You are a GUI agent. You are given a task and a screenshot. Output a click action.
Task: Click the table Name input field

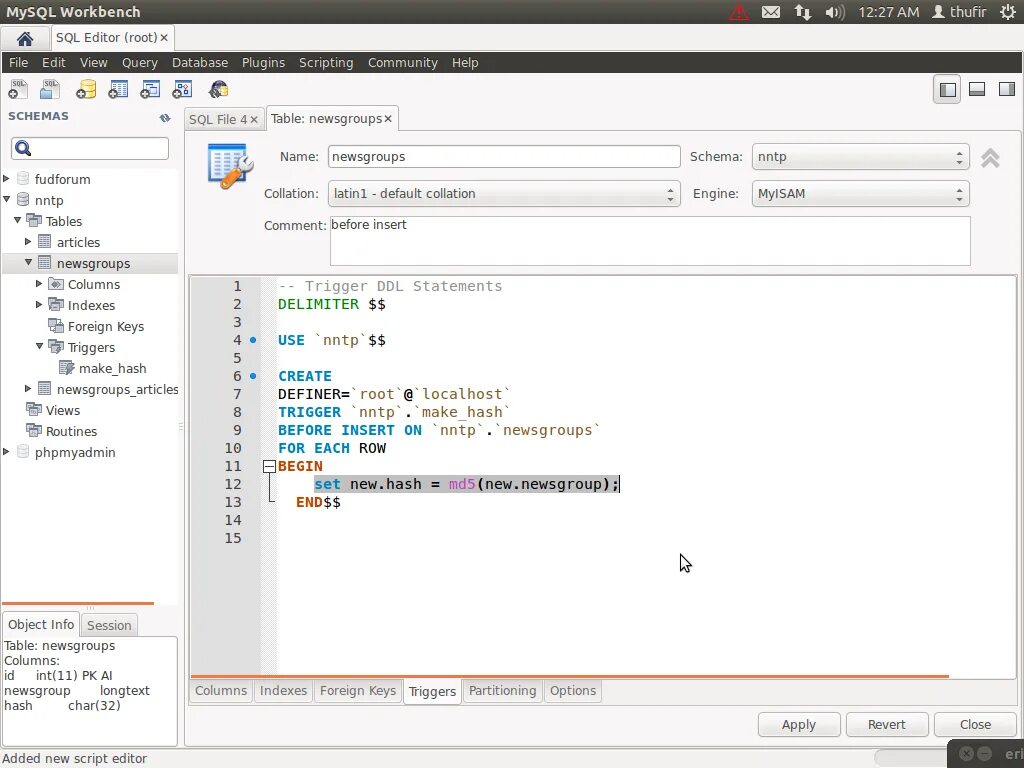click(x=504, y=157)
